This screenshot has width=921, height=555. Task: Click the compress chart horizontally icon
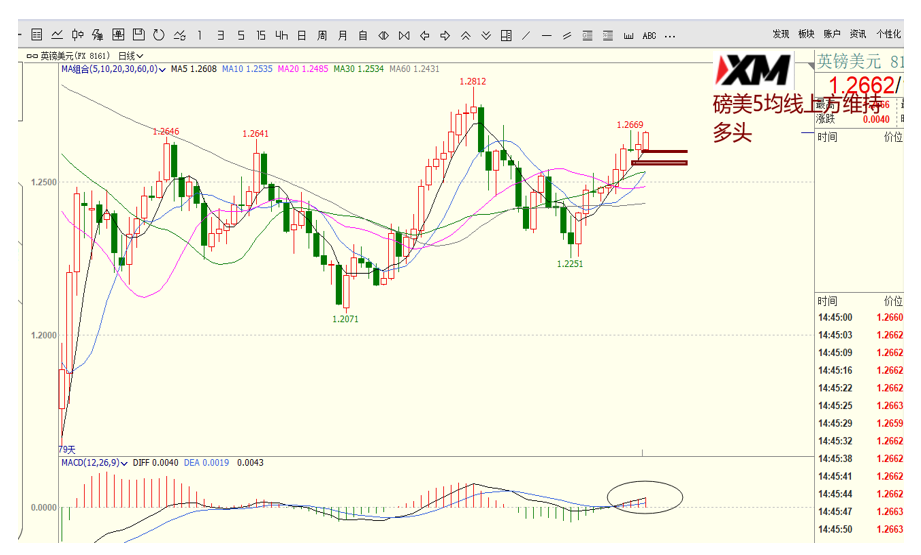tap(384, 35)
